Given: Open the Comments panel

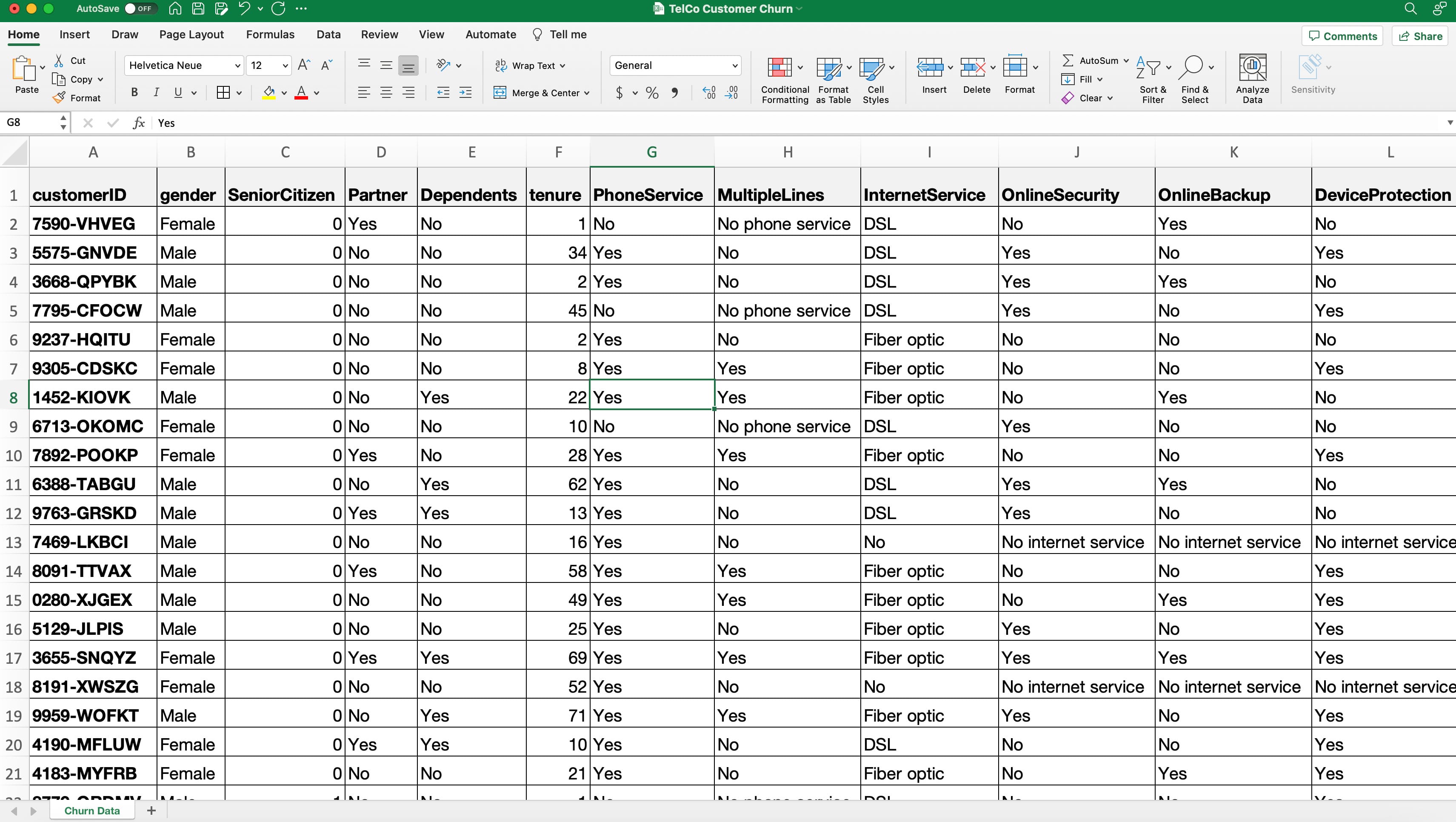Looking at the screenshot, I should click(1342, 36).
